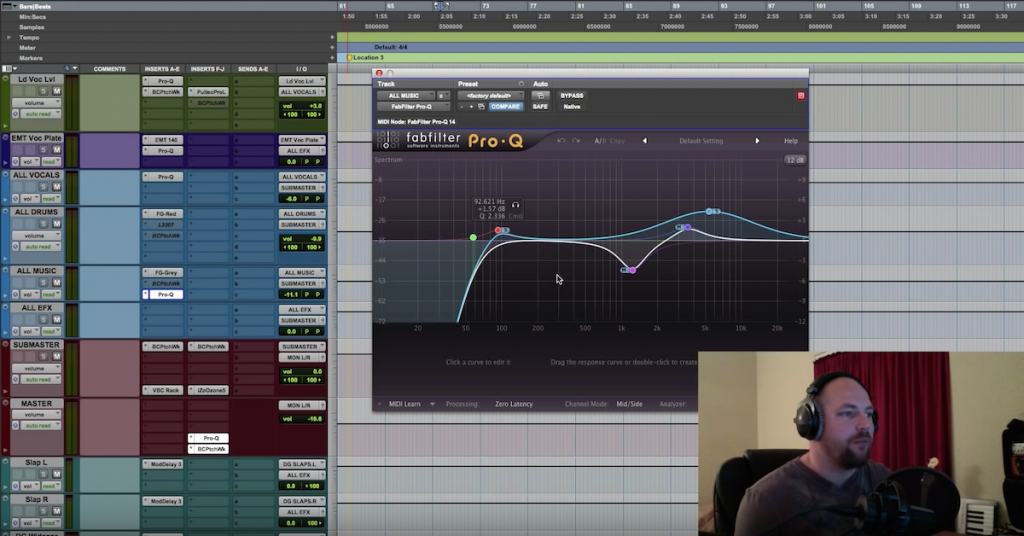
Task: Open the Pro-Q insert on MASTER track
Action: click(211, 438)
